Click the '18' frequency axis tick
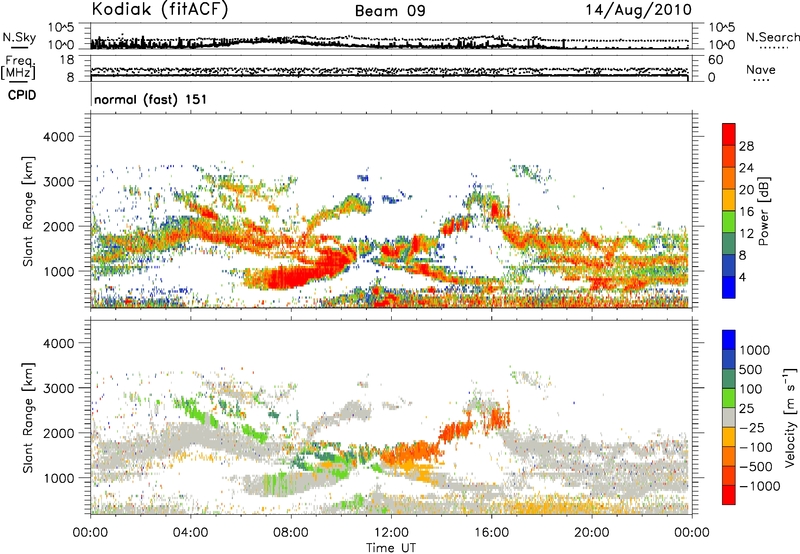Viewport: 800px width, 554px height. pyautogui.click(x=67, y=60)
